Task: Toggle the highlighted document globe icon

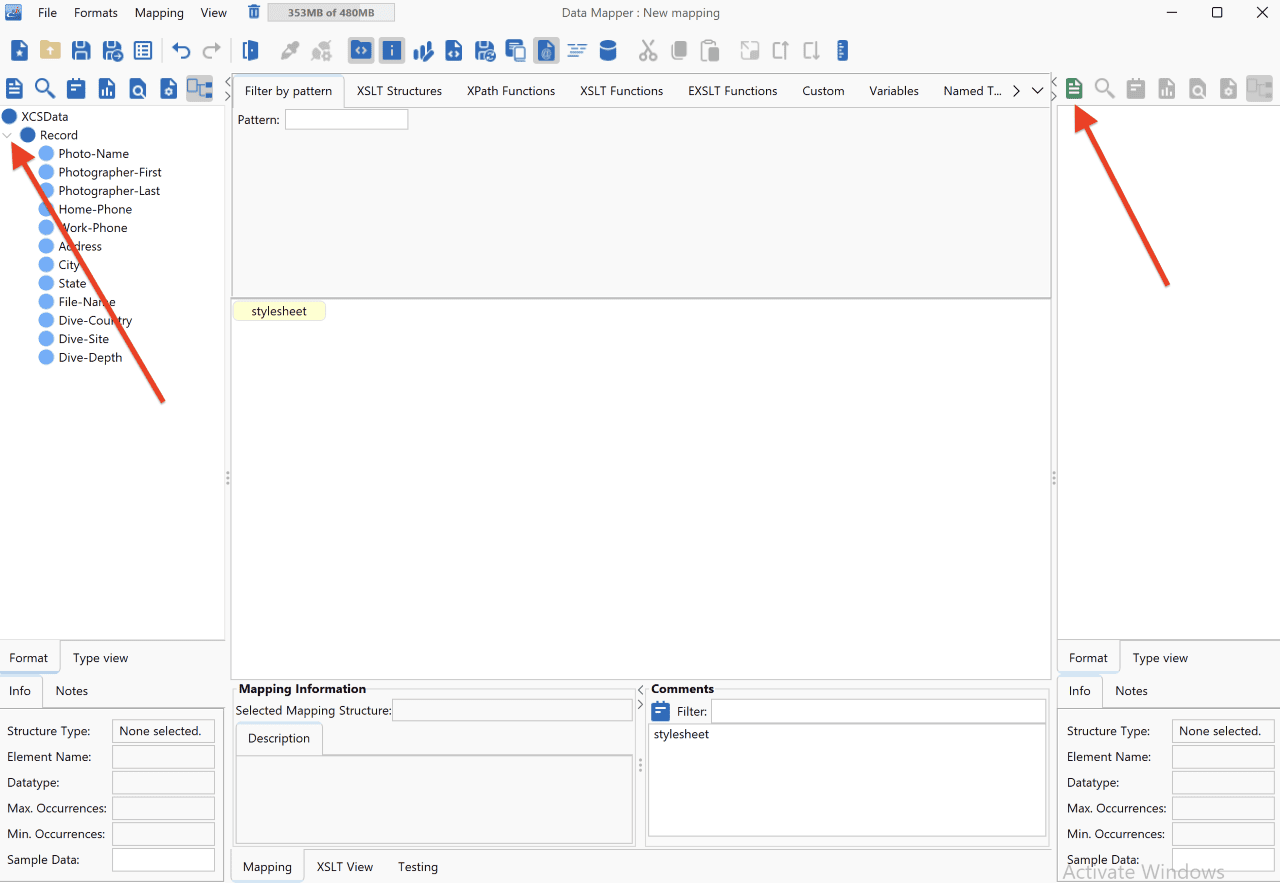Action: click(x=546, y=50)
